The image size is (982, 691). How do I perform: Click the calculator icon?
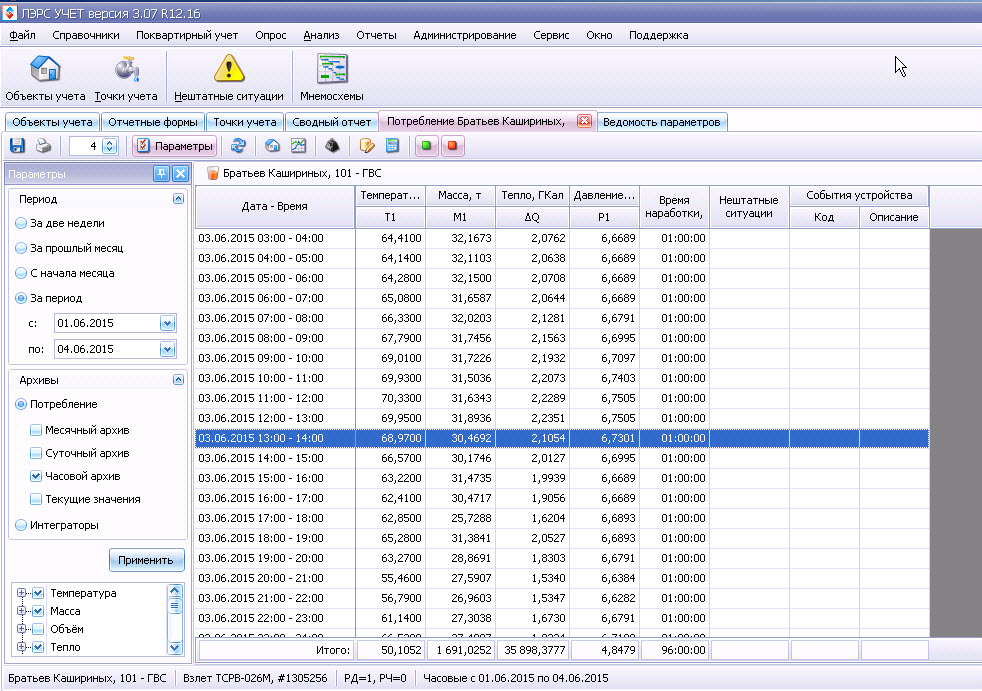click(x=393, y=146)
